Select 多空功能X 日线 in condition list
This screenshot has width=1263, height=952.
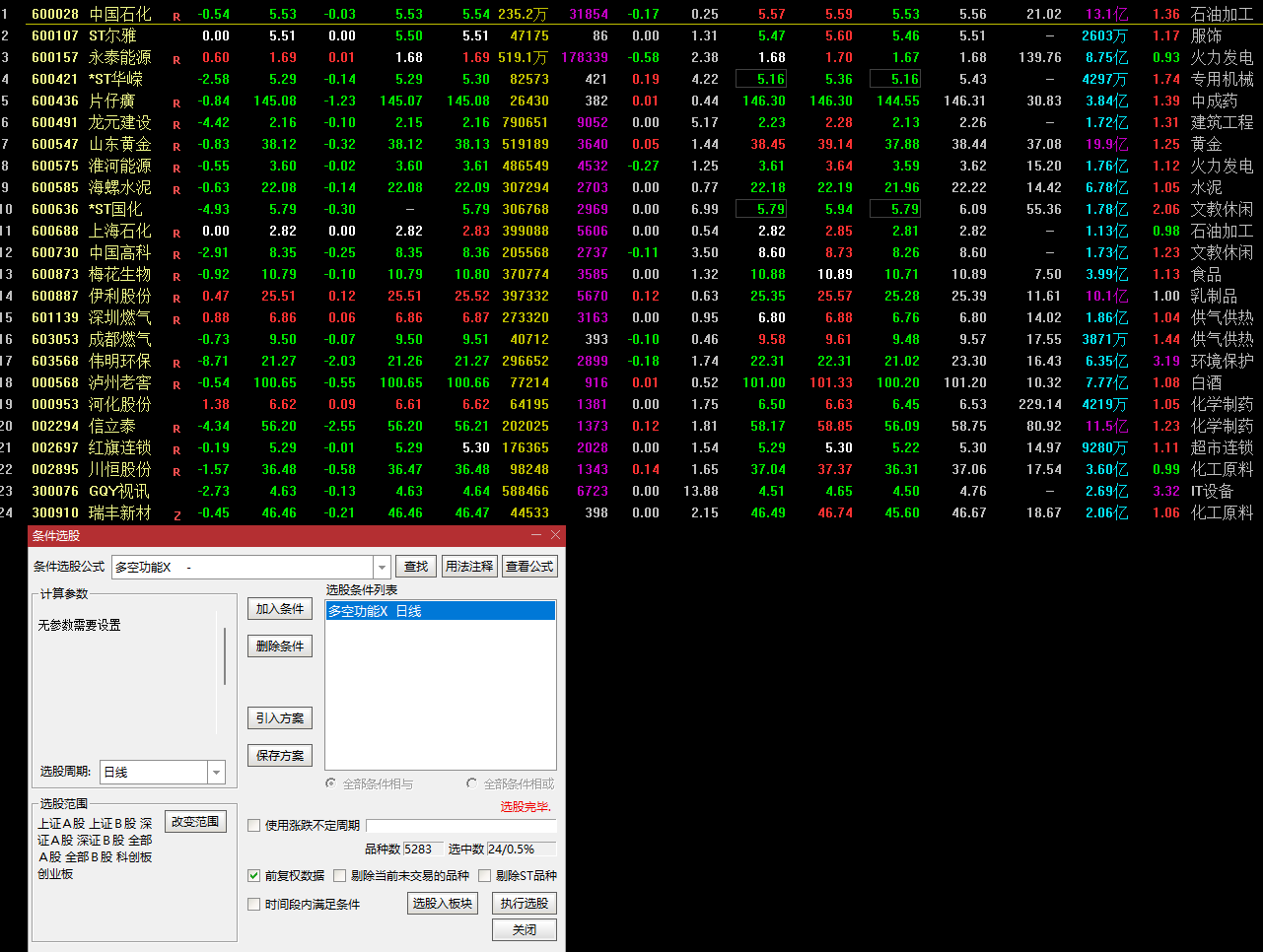click(x=440, y=611)
